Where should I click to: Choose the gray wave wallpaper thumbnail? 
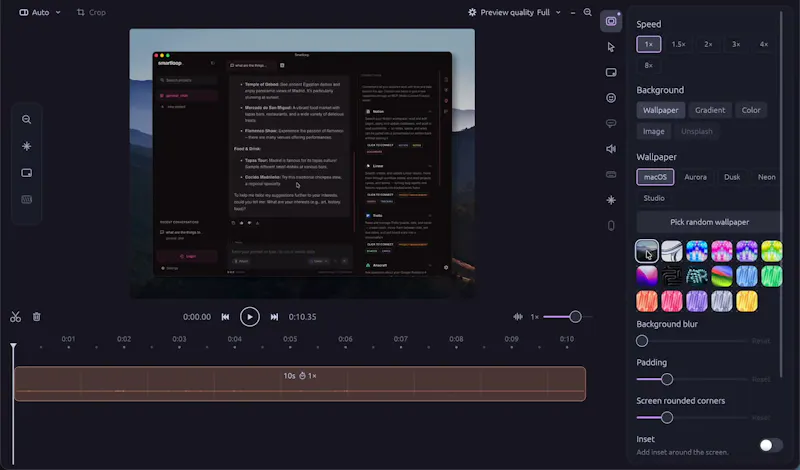tap(671, 251)
